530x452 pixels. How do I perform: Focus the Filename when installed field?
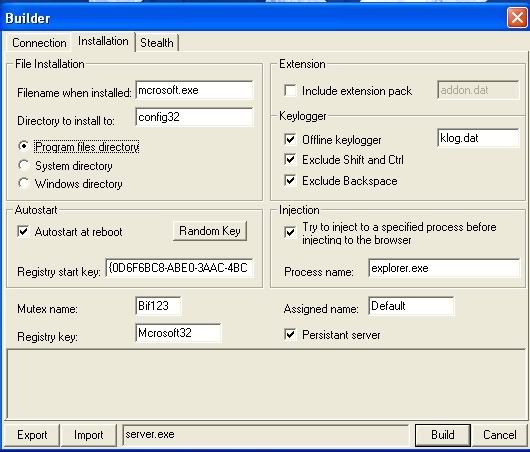194,90
